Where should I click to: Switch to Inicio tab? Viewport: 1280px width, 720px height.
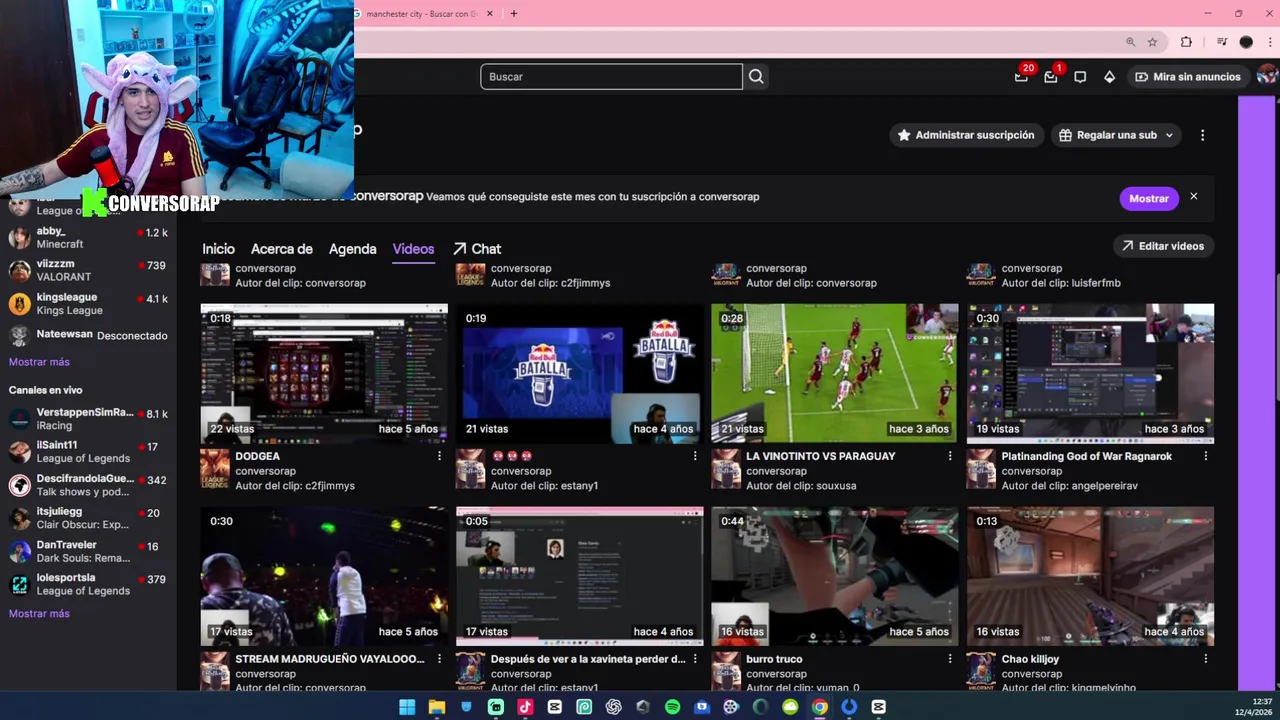[218, 249]
